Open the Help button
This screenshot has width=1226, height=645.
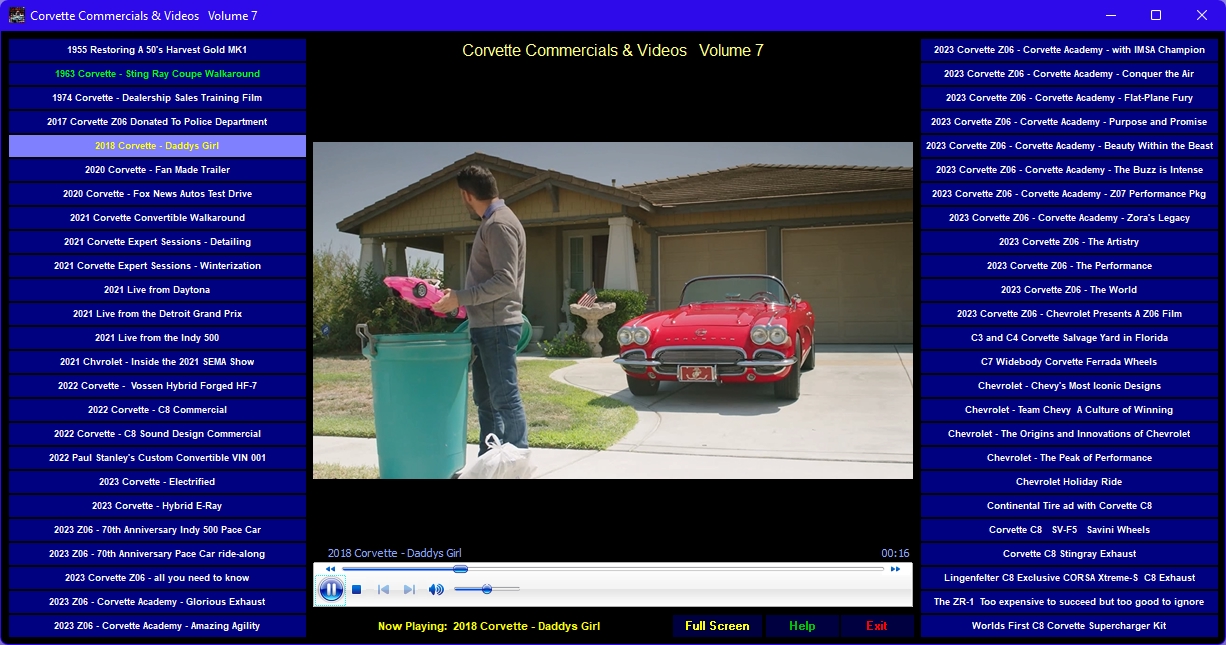click(802, 626)
